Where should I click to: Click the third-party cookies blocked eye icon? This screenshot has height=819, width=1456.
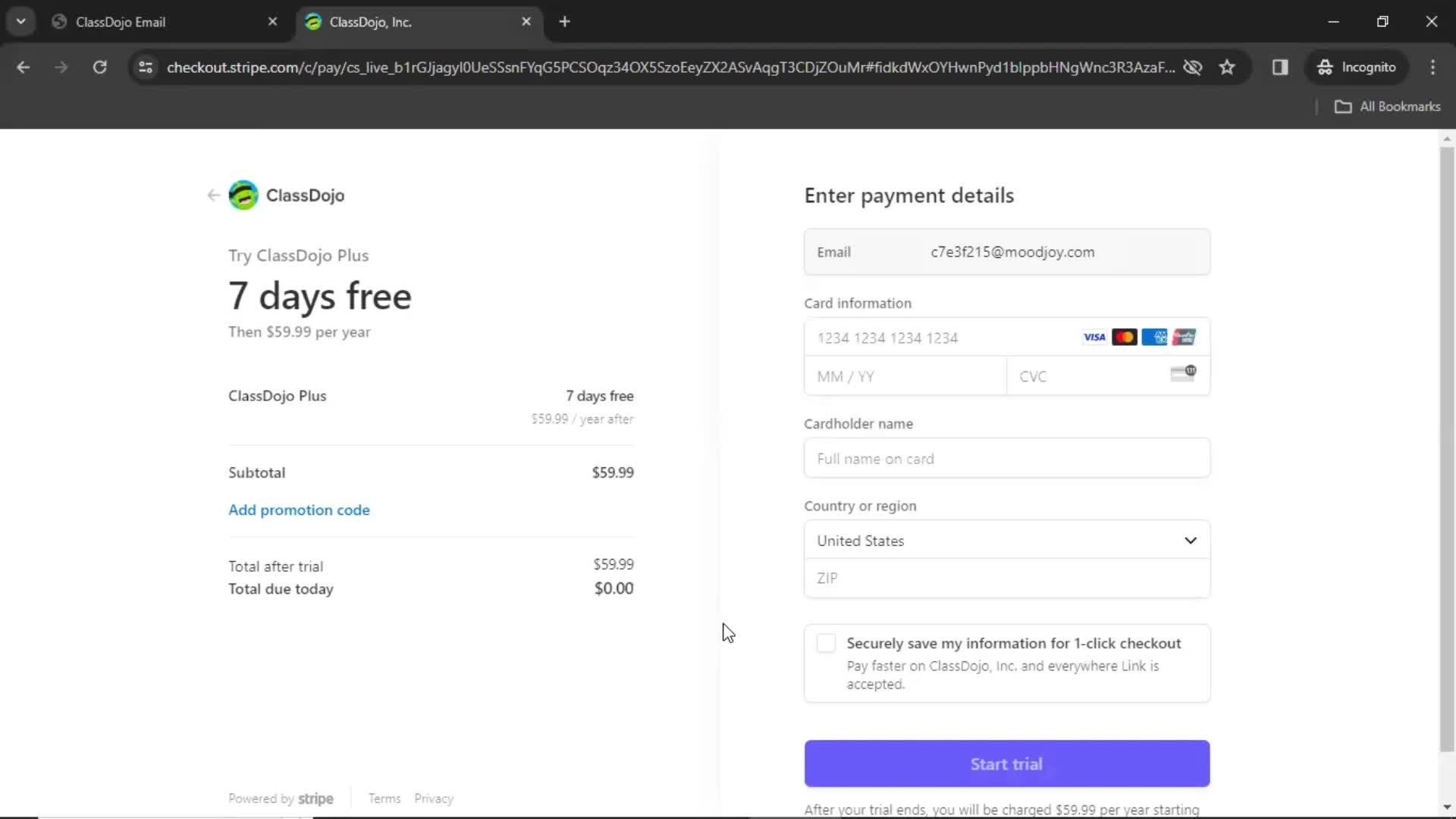(x=1193, y=67)
